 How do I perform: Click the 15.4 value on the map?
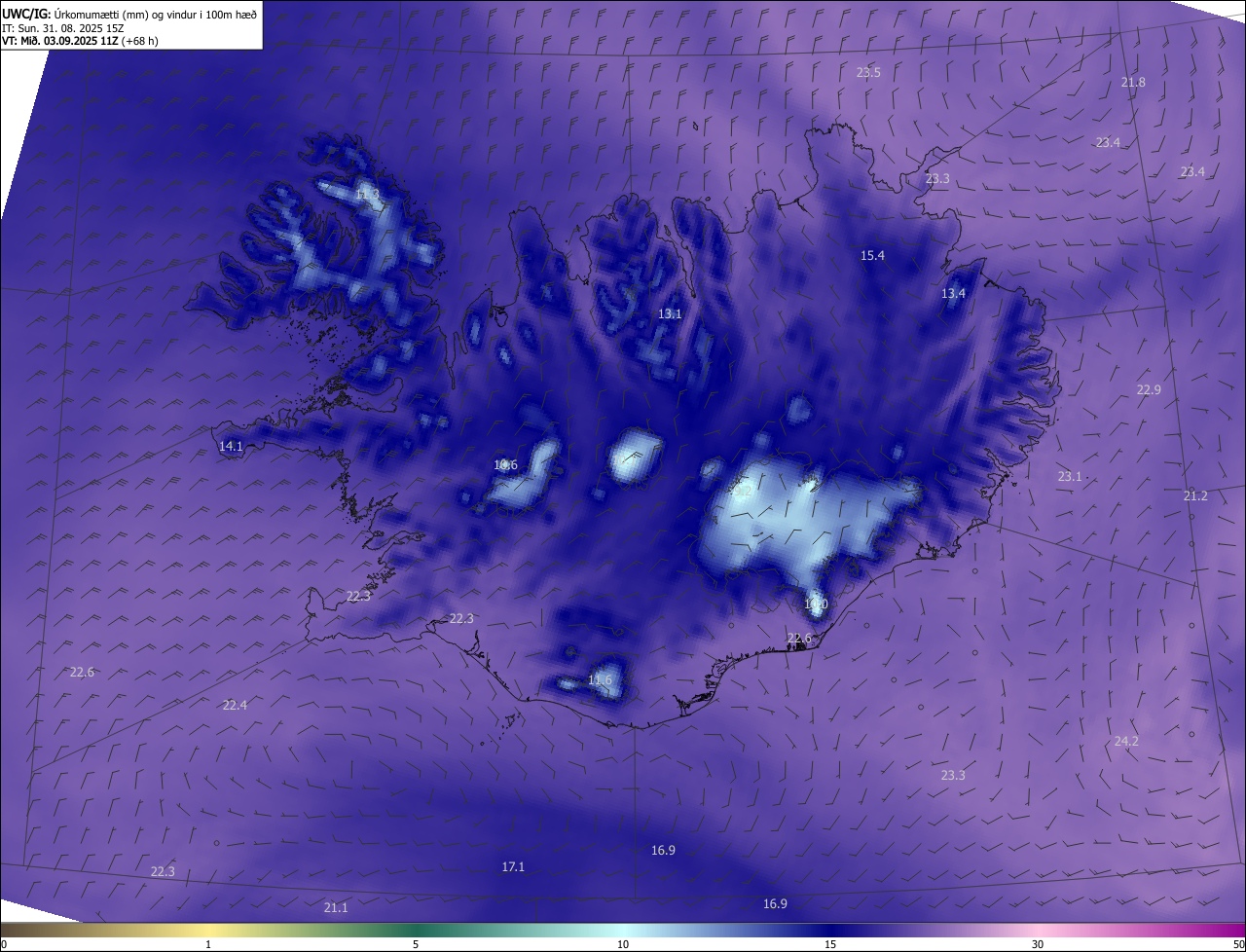(872, 256)
